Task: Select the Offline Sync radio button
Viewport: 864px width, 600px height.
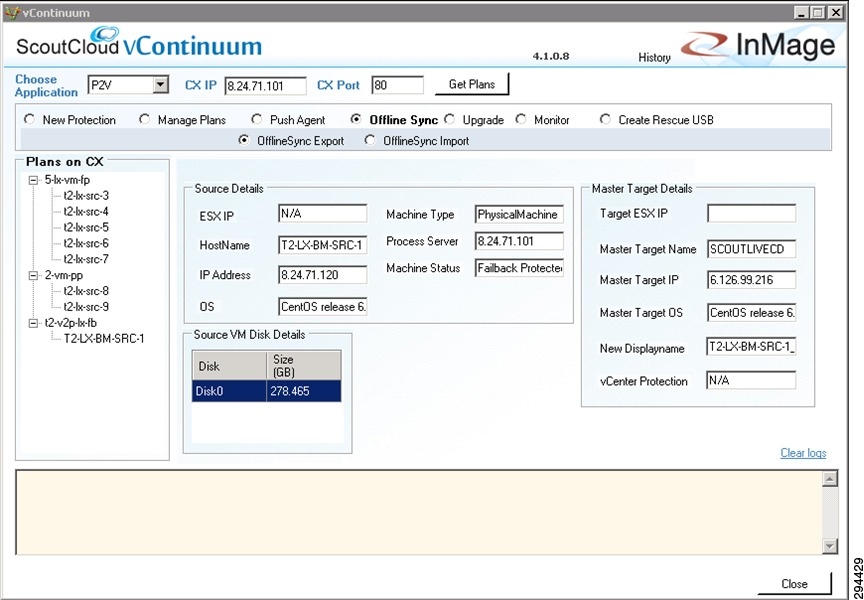Action: click(356, 120)
